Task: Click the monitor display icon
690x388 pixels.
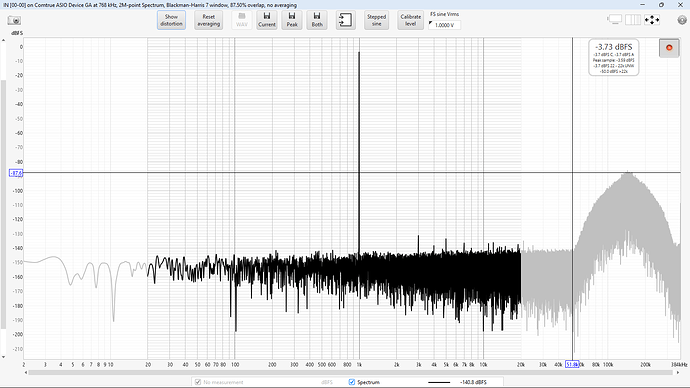Action: pyautogui.click(x=615, y=20)
